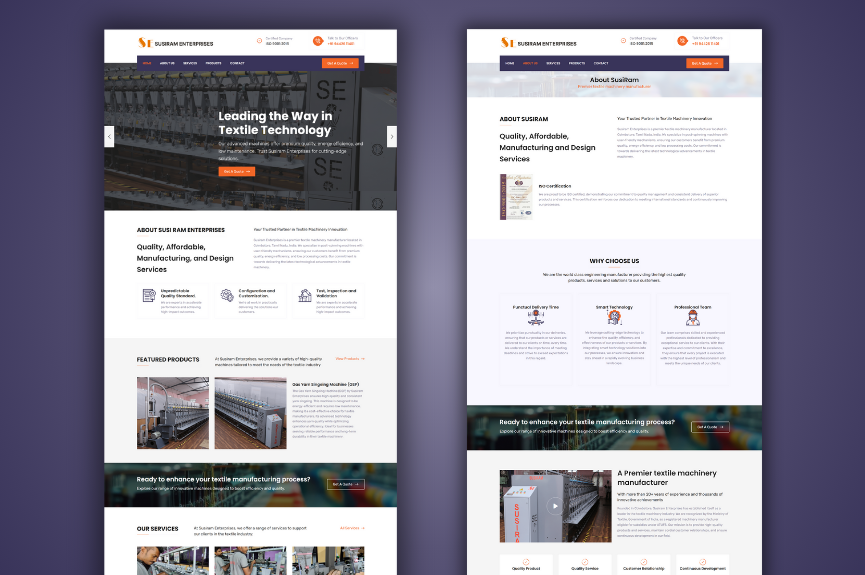Click the certified company badge icon on the About page

[623, 41]
